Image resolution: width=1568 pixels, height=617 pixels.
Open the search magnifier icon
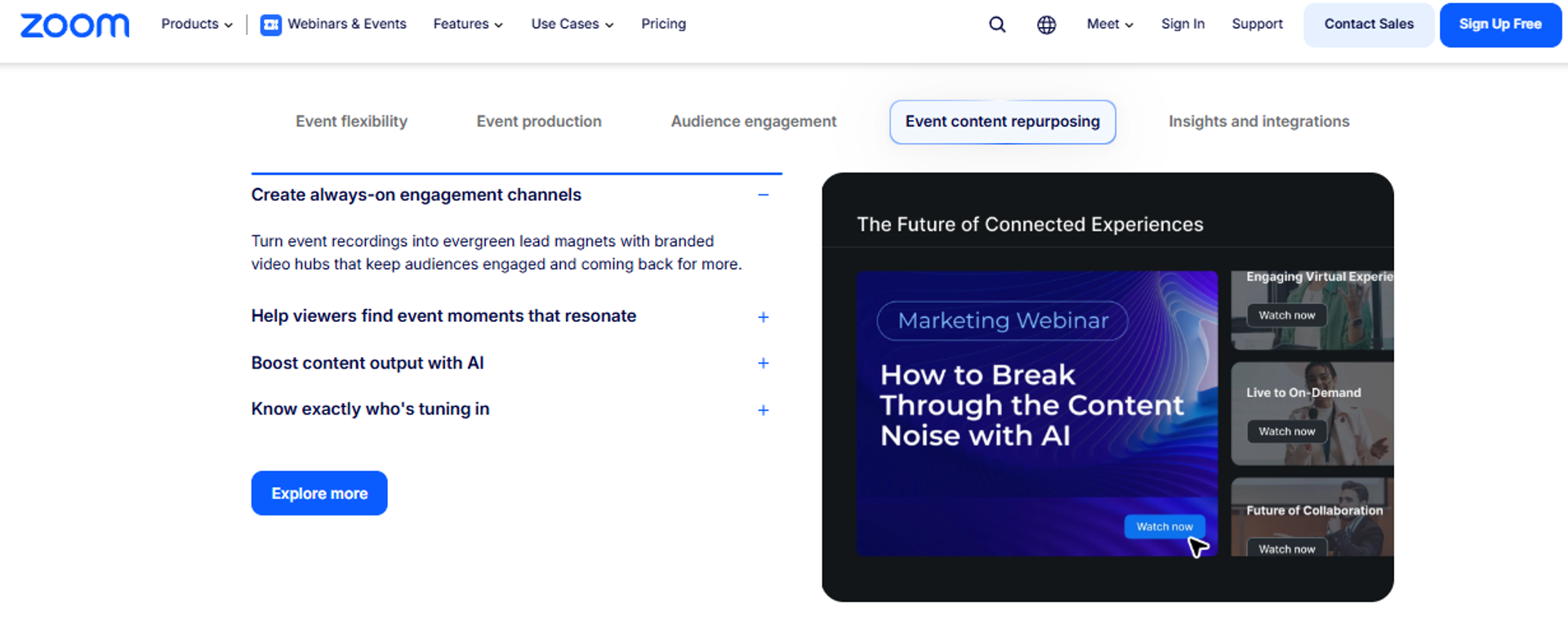click(997, 25)
